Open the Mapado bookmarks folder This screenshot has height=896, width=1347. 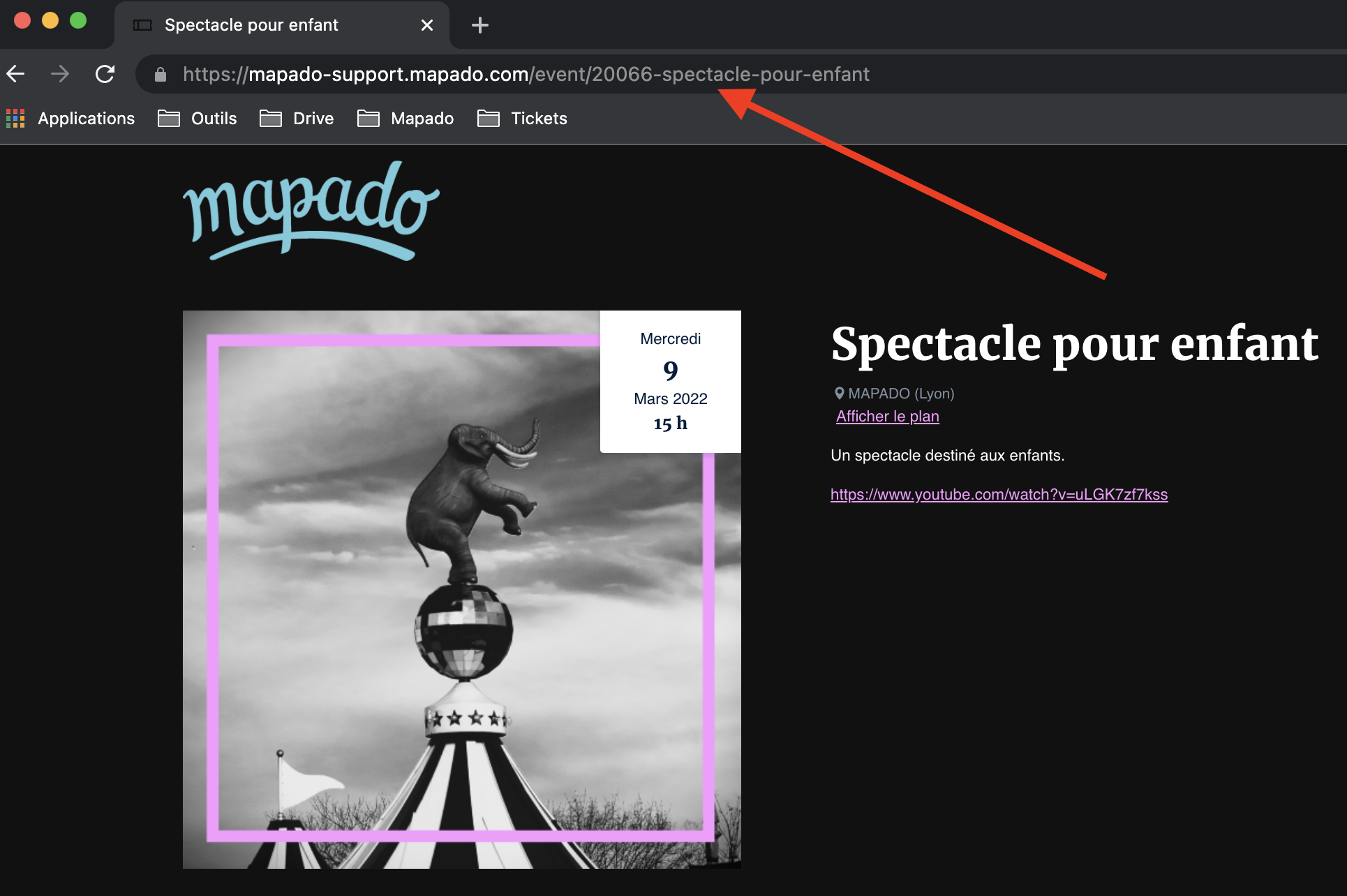tap(405, 119)
